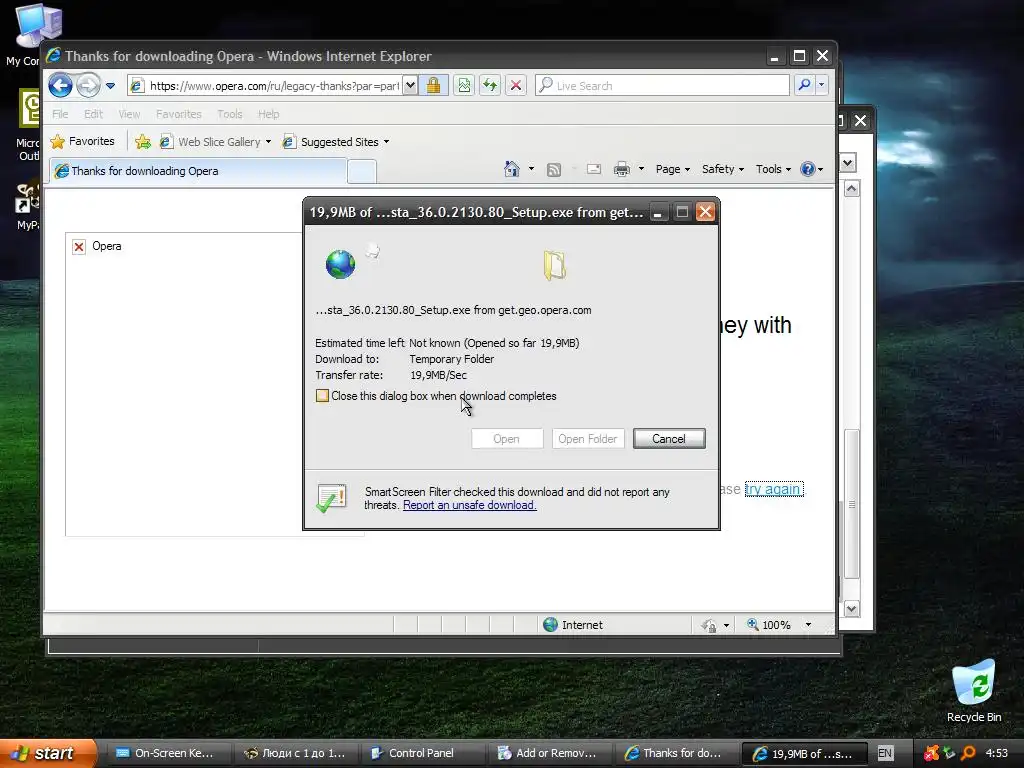1024x768 pixels.
Task: Click the Windows start button
Action: click(x=47, y=753)
